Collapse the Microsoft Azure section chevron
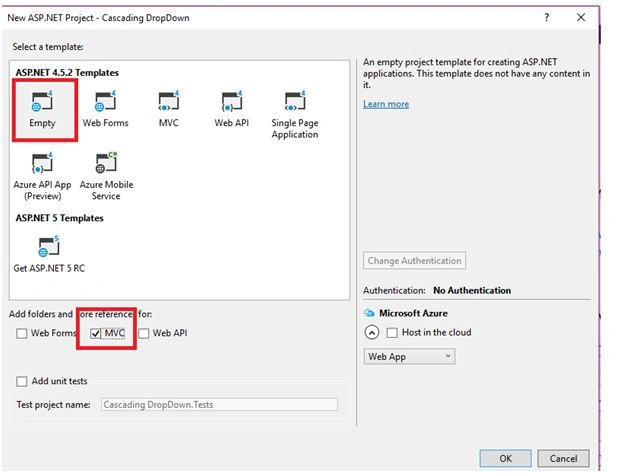The width and height of the screenshot is (628, 473). tap(372, 332)
